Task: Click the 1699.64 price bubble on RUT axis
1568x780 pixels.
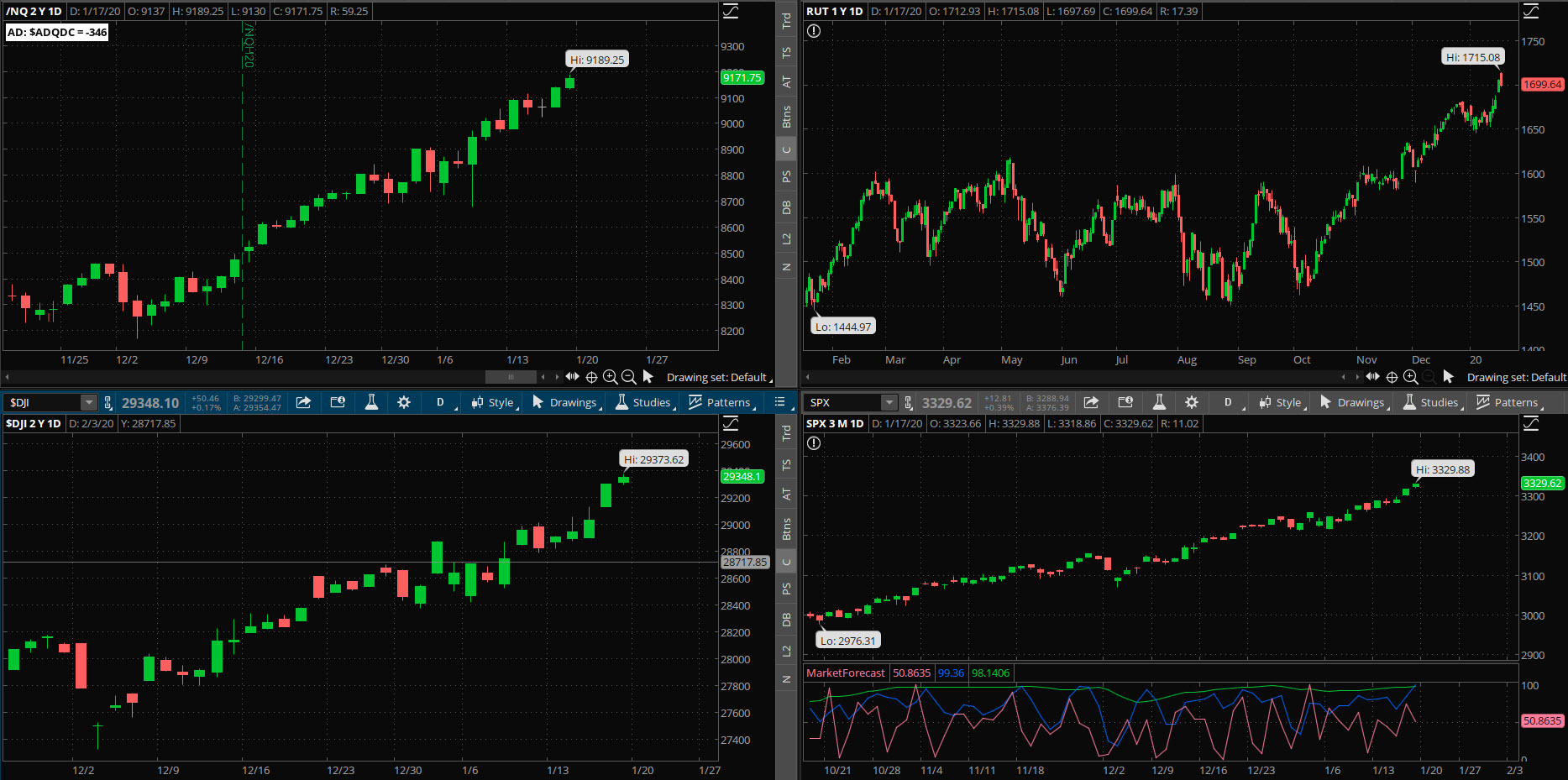Action: click(1543, 84)
